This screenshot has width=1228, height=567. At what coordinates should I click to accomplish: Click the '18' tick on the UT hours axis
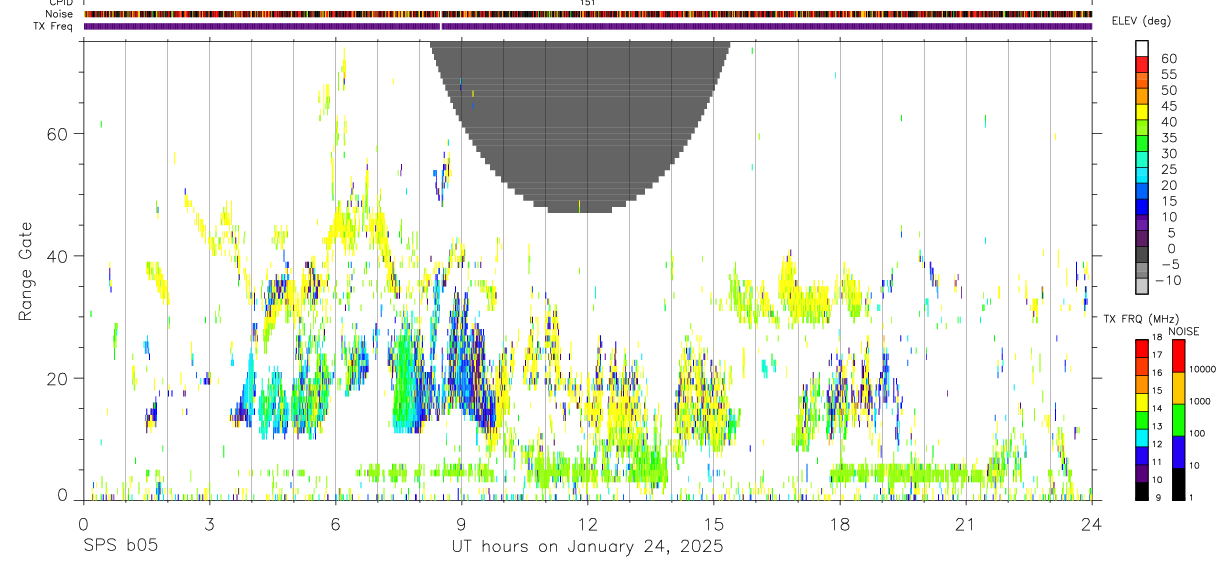coord(839,523)
